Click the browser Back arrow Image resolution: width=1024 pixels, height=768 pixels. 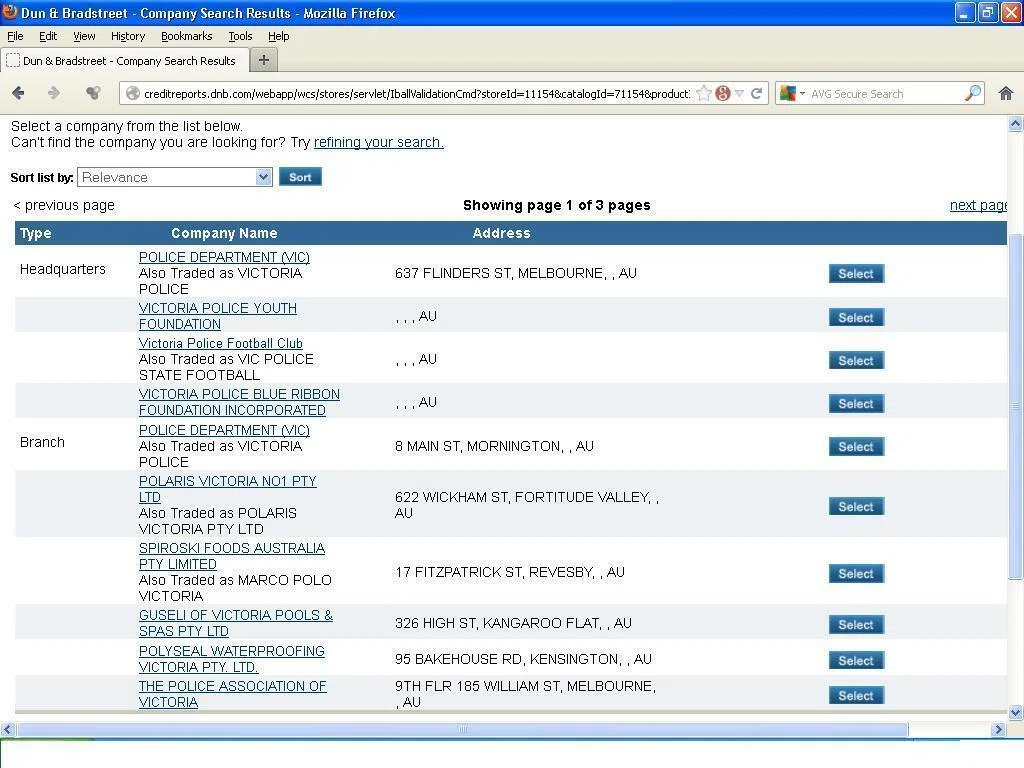[18, 93]
